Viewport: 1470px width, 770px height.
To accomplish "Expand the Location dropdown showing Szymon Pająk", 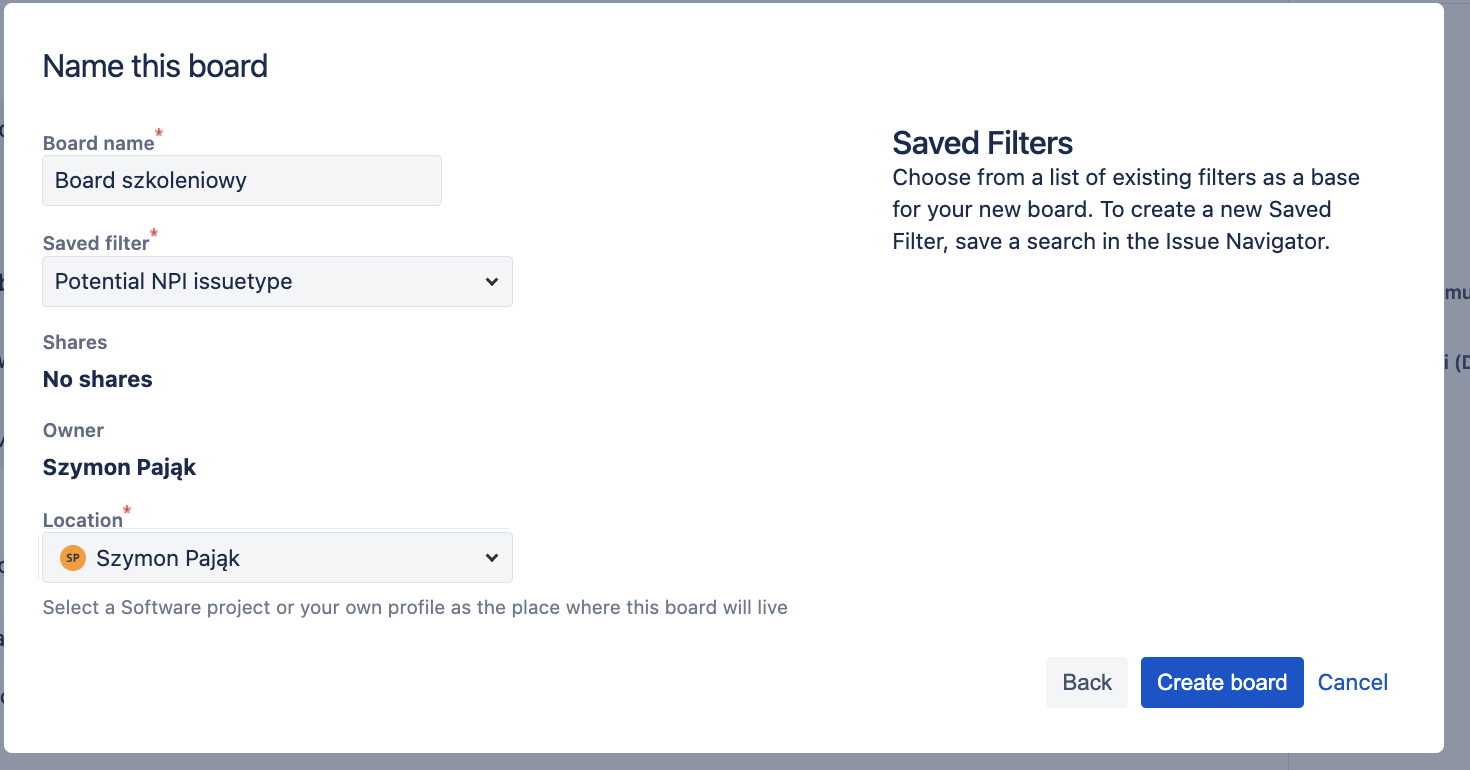I will [277, 558].
